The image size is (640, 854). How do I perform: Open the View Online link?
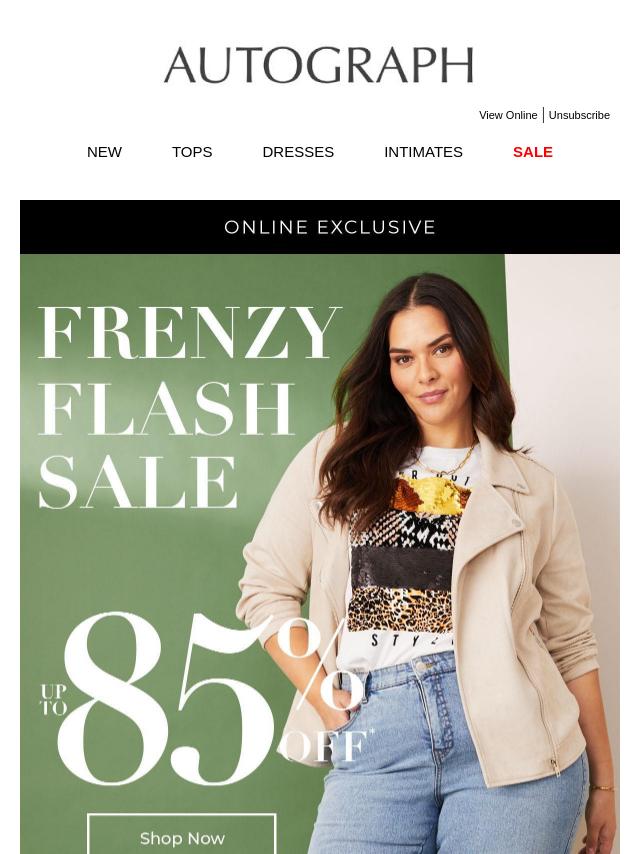point(508,115)
